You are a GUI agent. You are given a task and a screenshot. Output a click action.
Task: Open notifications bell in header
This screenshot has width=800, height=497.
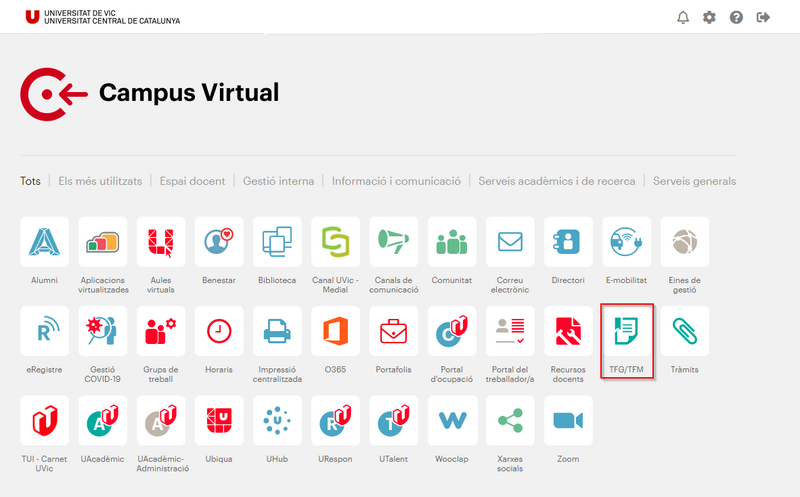[x=683, y=17]
